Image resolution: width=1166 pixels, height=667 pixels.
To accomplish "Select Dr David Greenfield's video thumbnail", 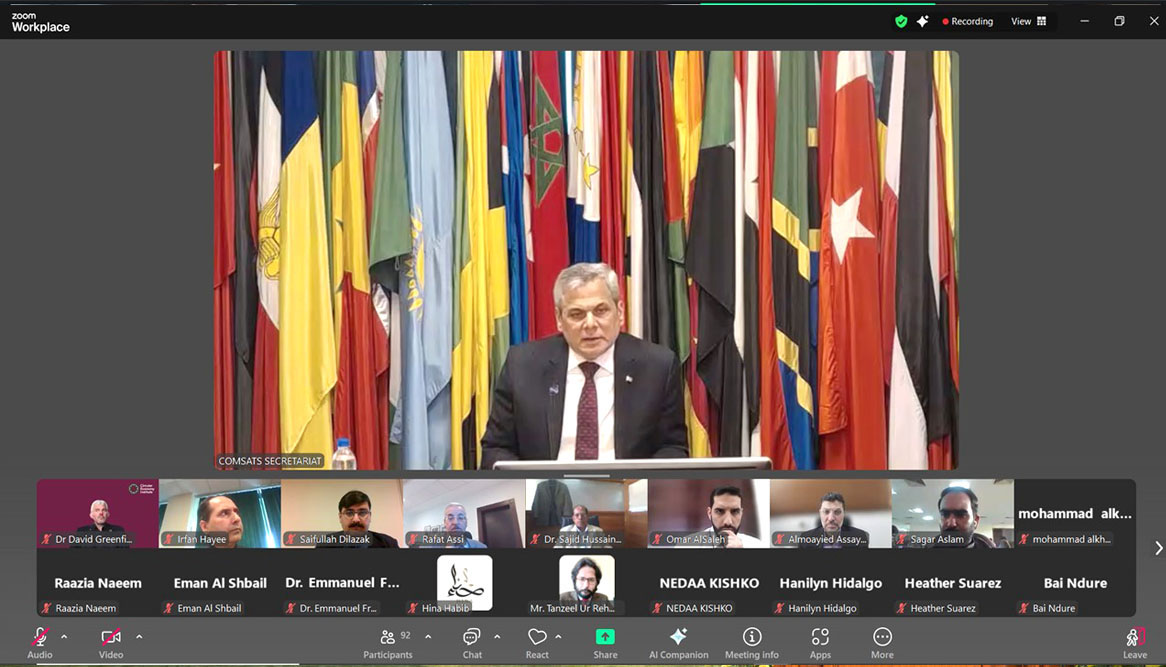I will point(97,514).
